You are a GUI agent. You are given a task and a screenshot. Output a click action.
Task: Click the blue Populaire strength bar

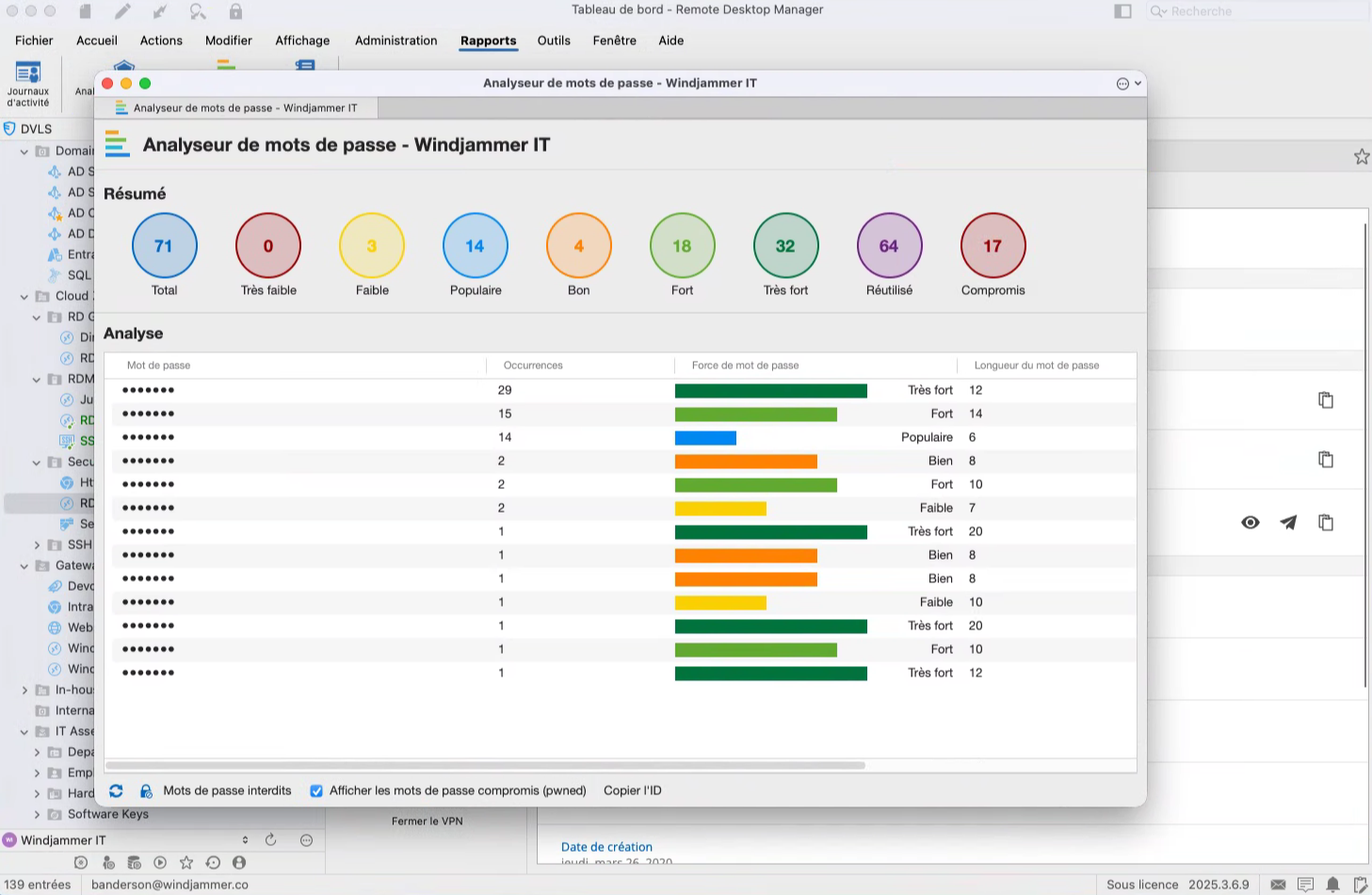tap(705, 438)
